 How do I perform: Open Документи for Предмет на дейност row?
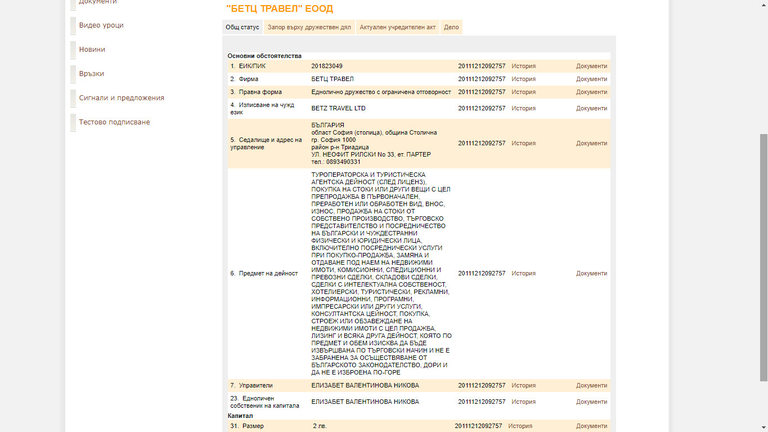[x=591, y=273]
